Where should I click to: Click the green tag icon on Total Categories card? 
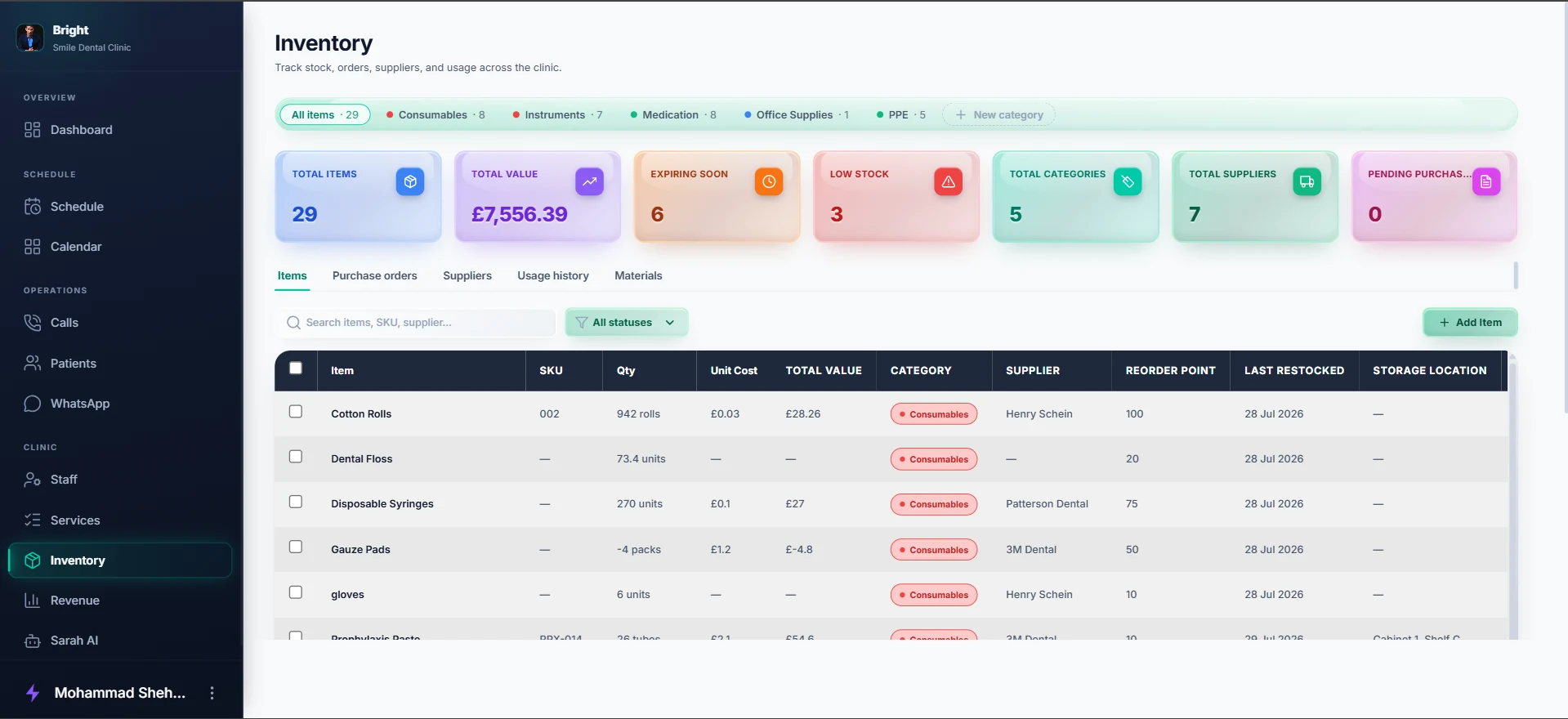[1128, 181]
